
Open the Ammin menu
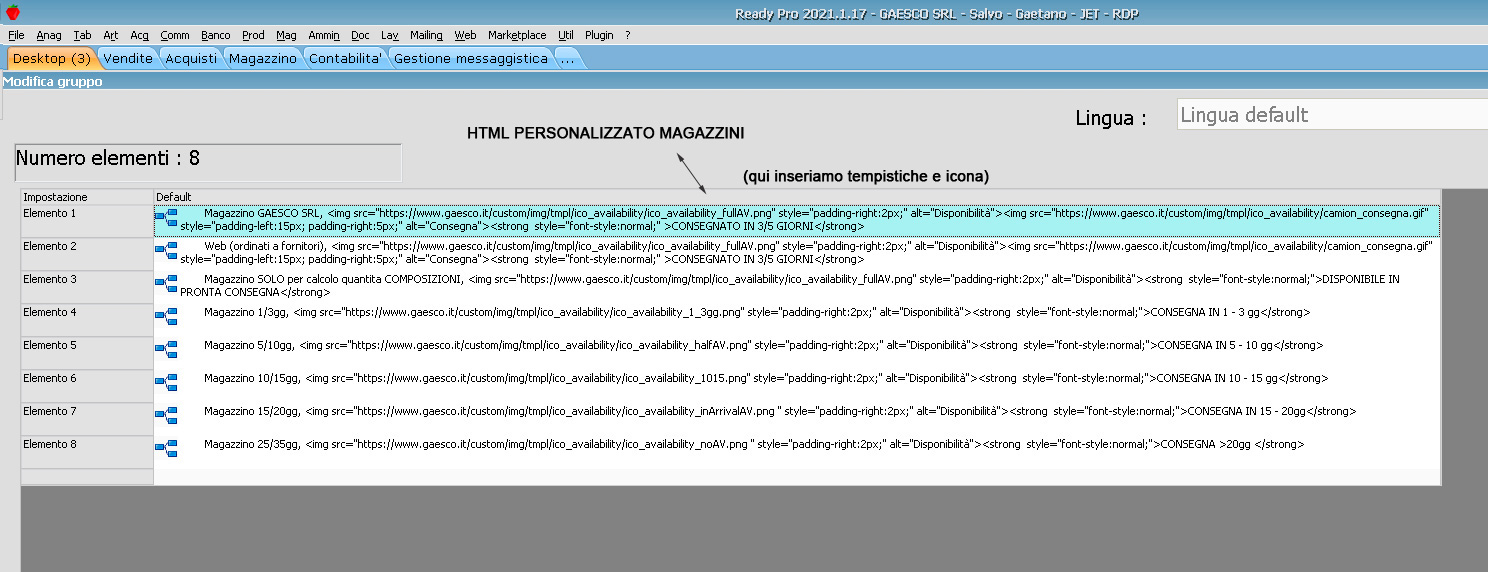tap(324, 35)
